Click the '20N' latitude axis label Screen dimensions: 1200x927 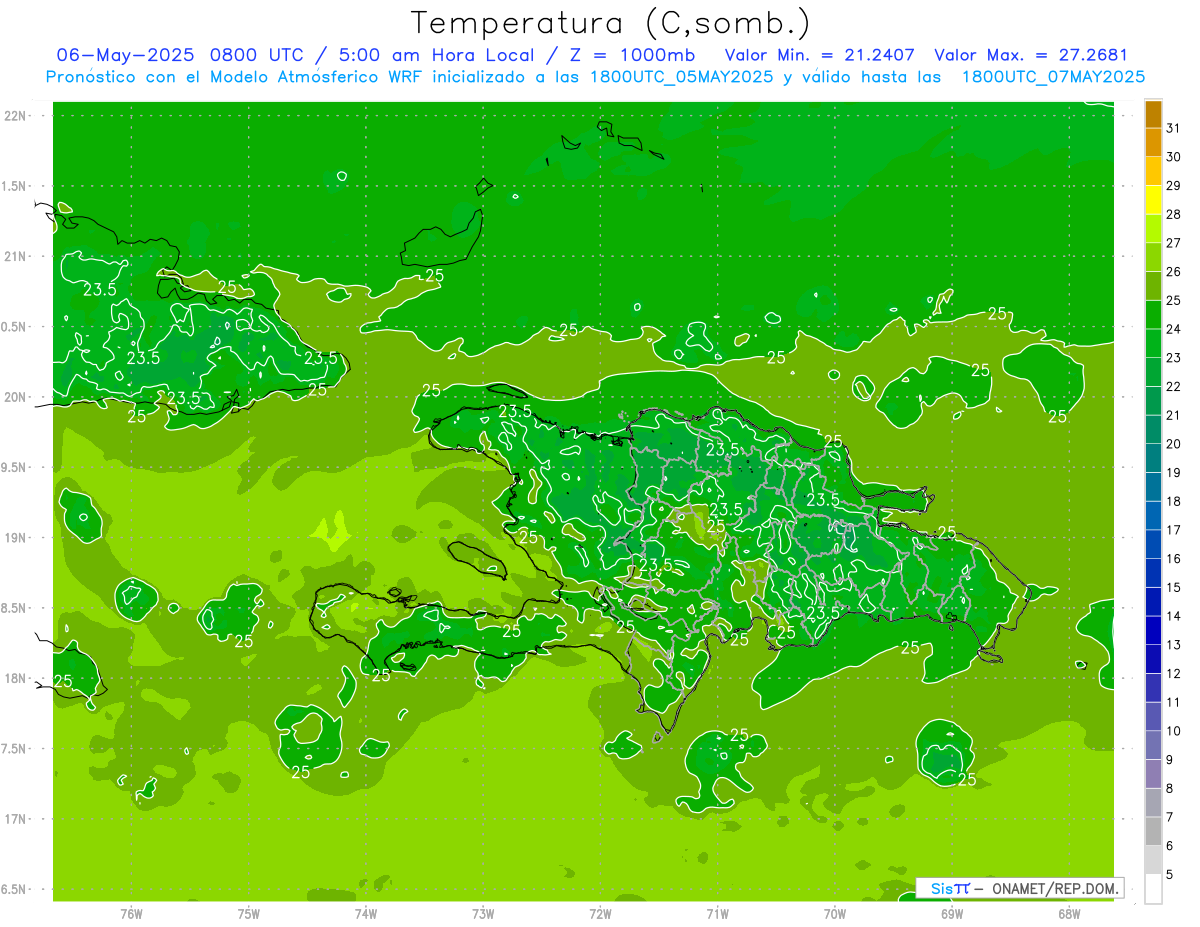click(16, 397)
